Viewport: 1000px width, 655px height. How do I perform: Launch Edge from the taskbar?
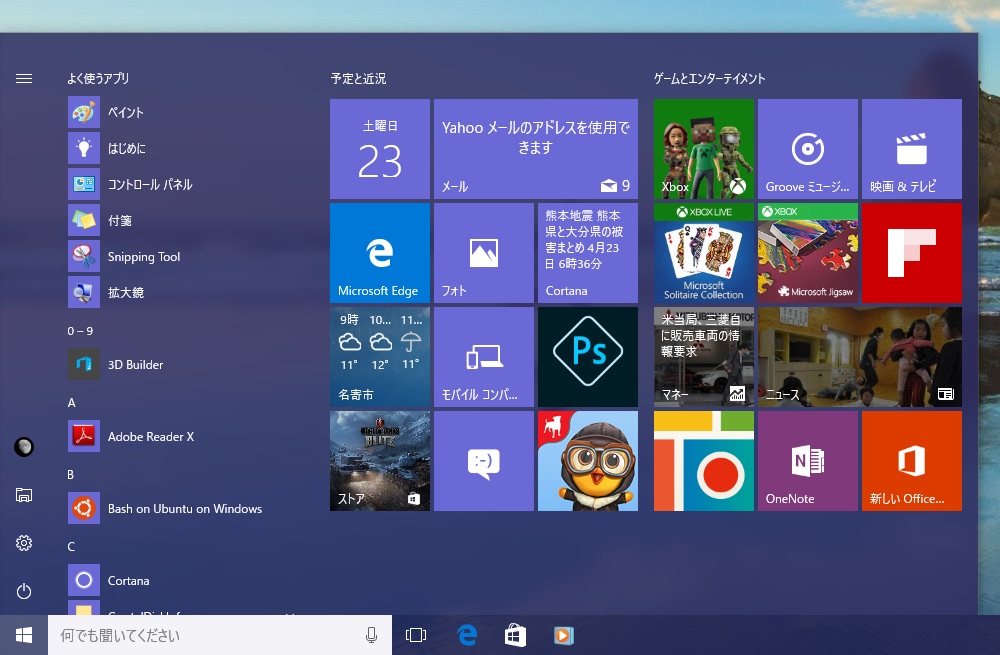pos(467,635)
